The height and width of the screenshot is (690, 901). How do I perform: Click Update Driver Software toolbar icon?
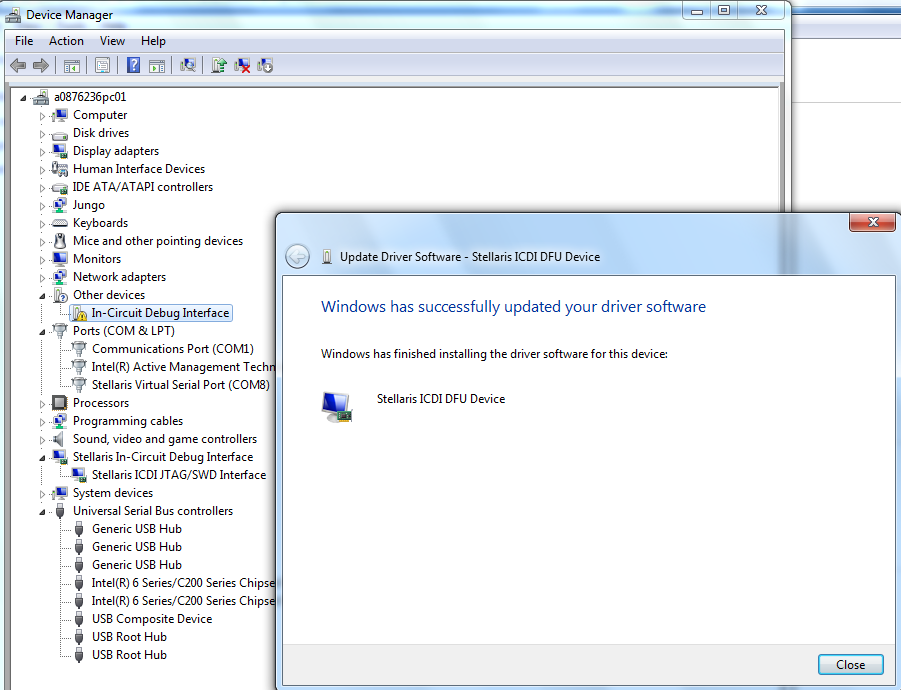pyautogui.click(x=219, y=65)
